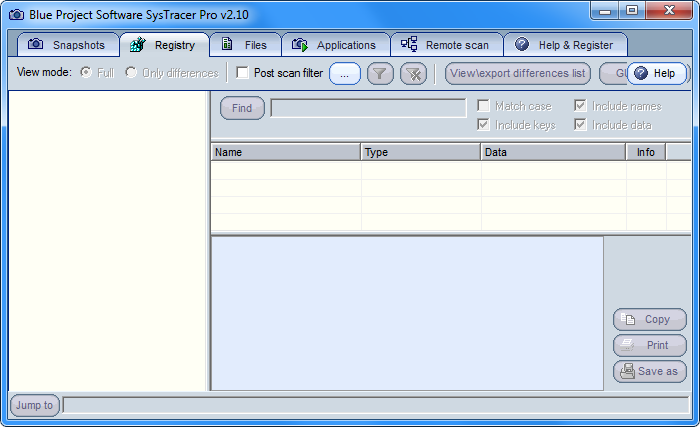
Task: Select Only differences view mode
Action: coord(131,72)
